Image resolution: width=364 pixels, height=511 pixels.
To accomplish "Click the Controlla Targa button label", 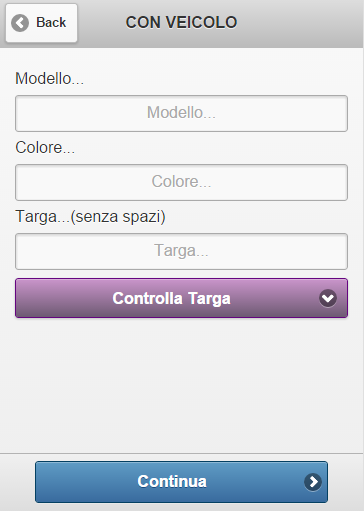I will pyautogui.click(x=171, y=298).
